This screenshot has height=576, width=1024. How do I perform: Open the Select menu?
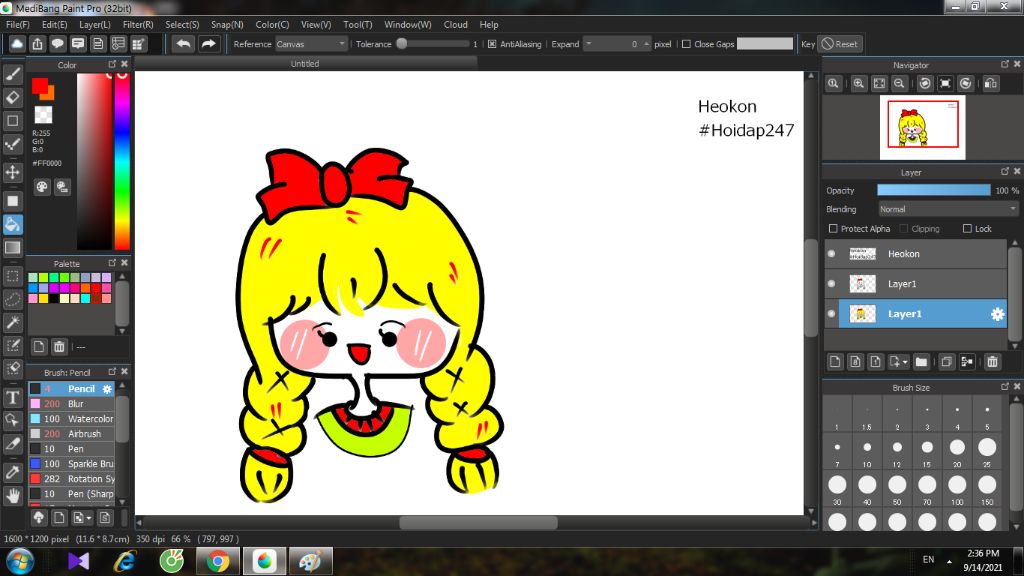pos(182,24)
